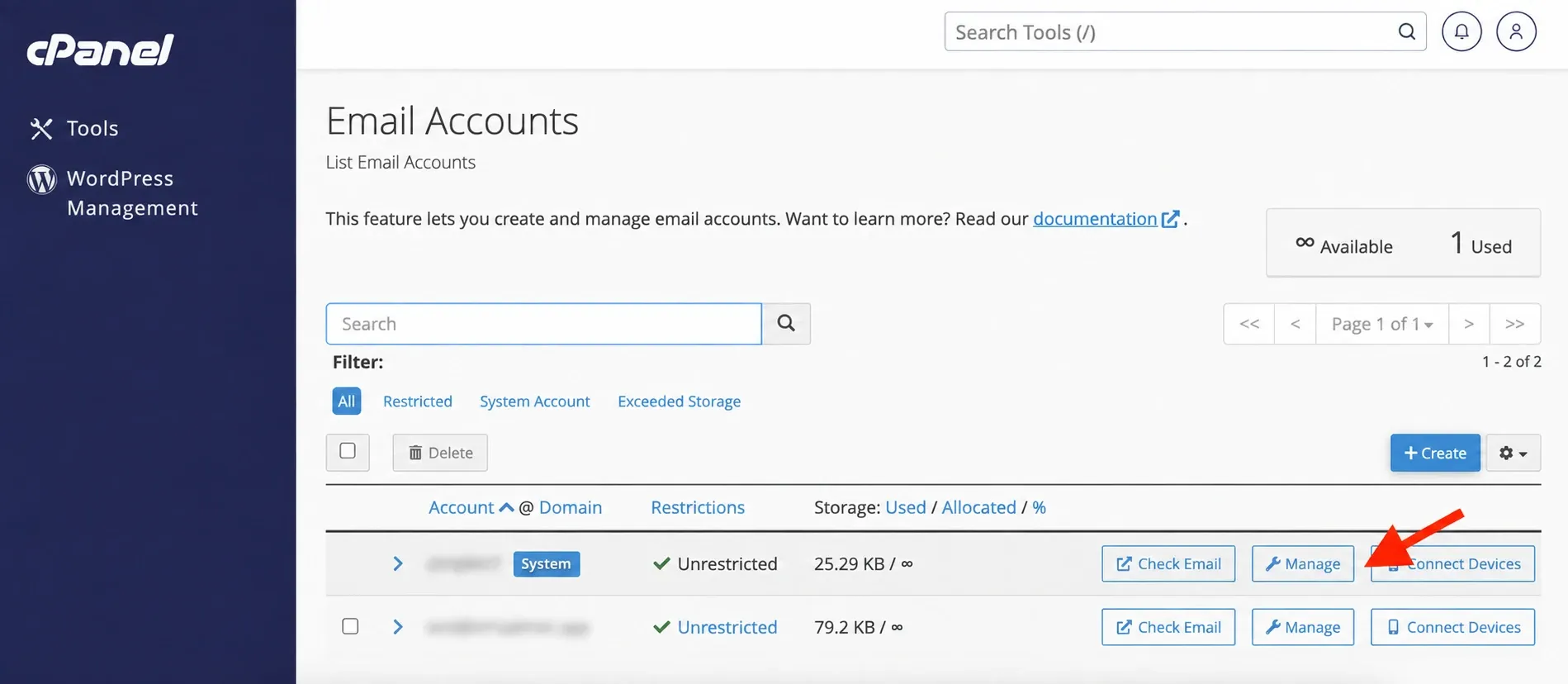Go to next page

coord(1469,324)
